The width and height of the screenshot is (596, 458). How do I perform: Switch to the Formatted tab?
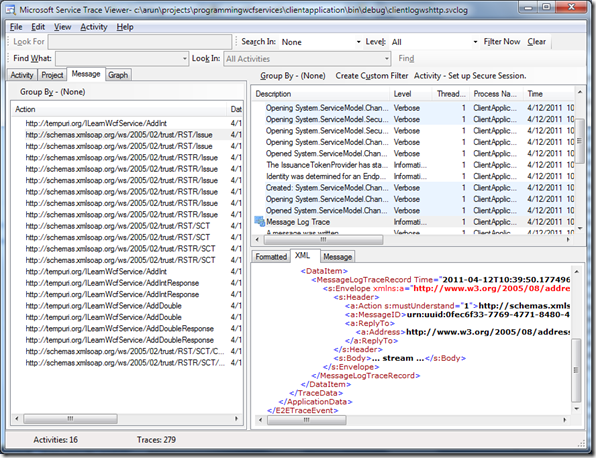pos(271,257)
